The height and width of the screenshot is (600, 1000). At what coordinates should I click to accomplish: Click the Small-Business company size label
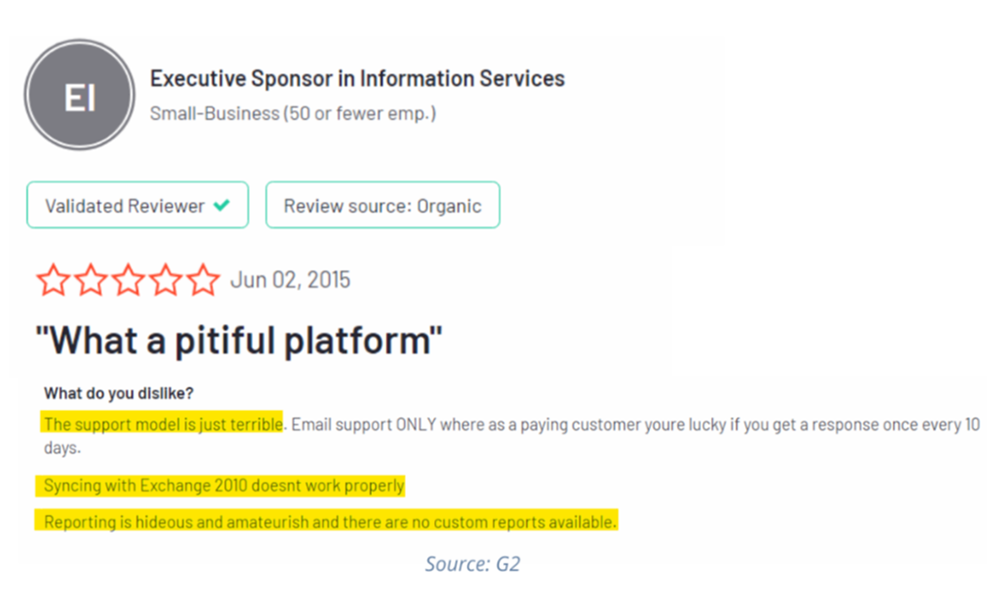tap(293, 113)
